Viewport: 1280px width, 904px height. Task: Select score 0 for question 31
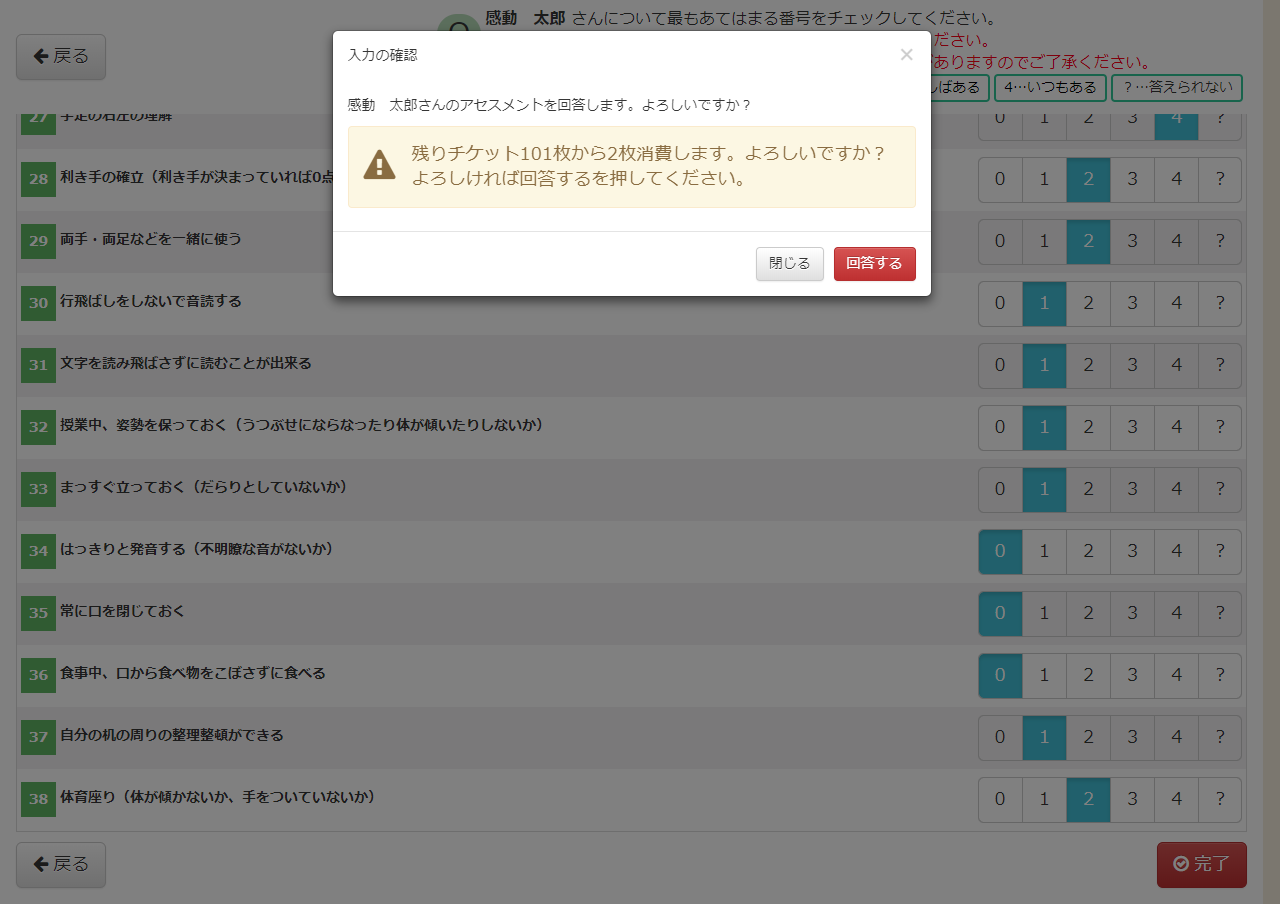coord(1000,366)
